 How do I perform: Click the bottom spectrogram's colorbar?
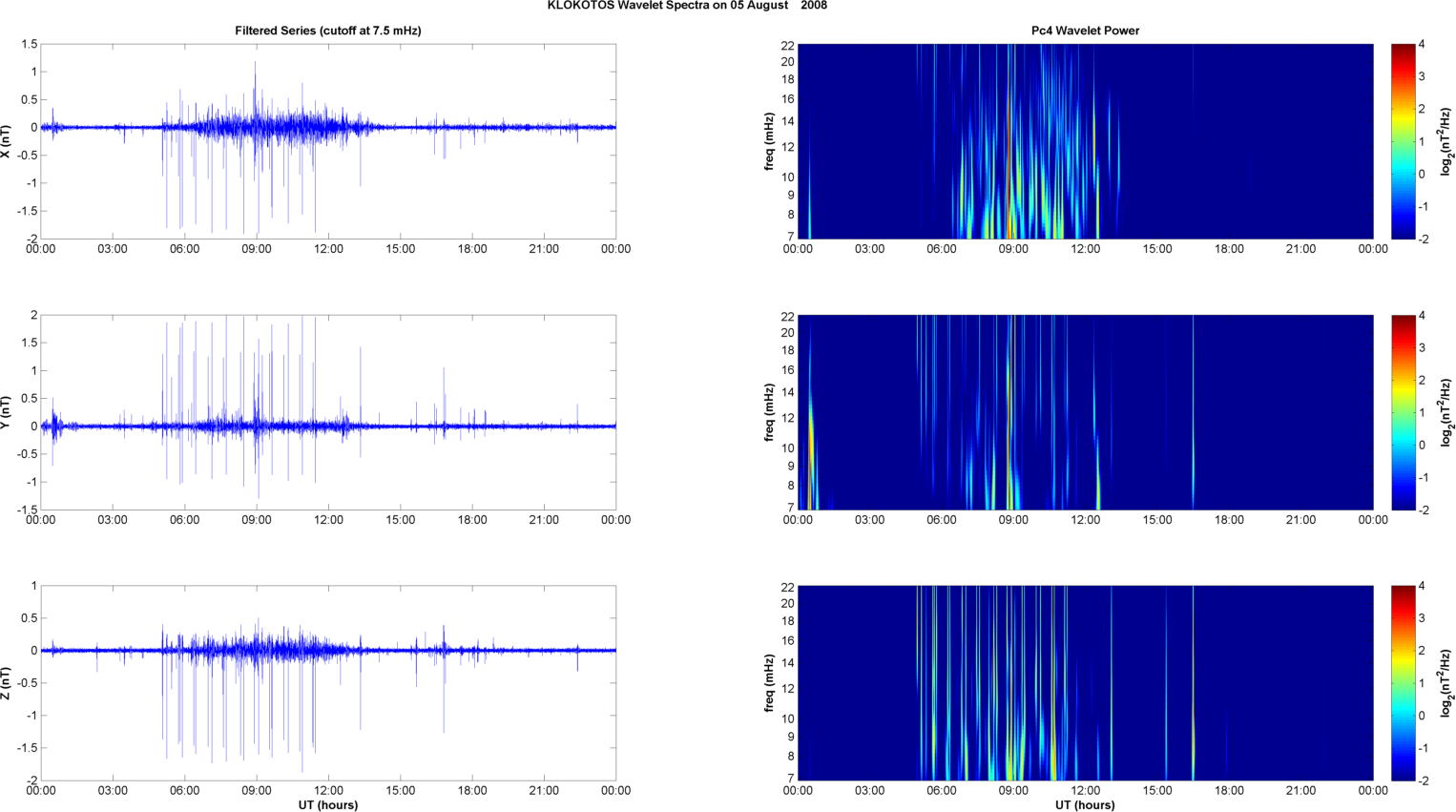(x=1403, y=683)
